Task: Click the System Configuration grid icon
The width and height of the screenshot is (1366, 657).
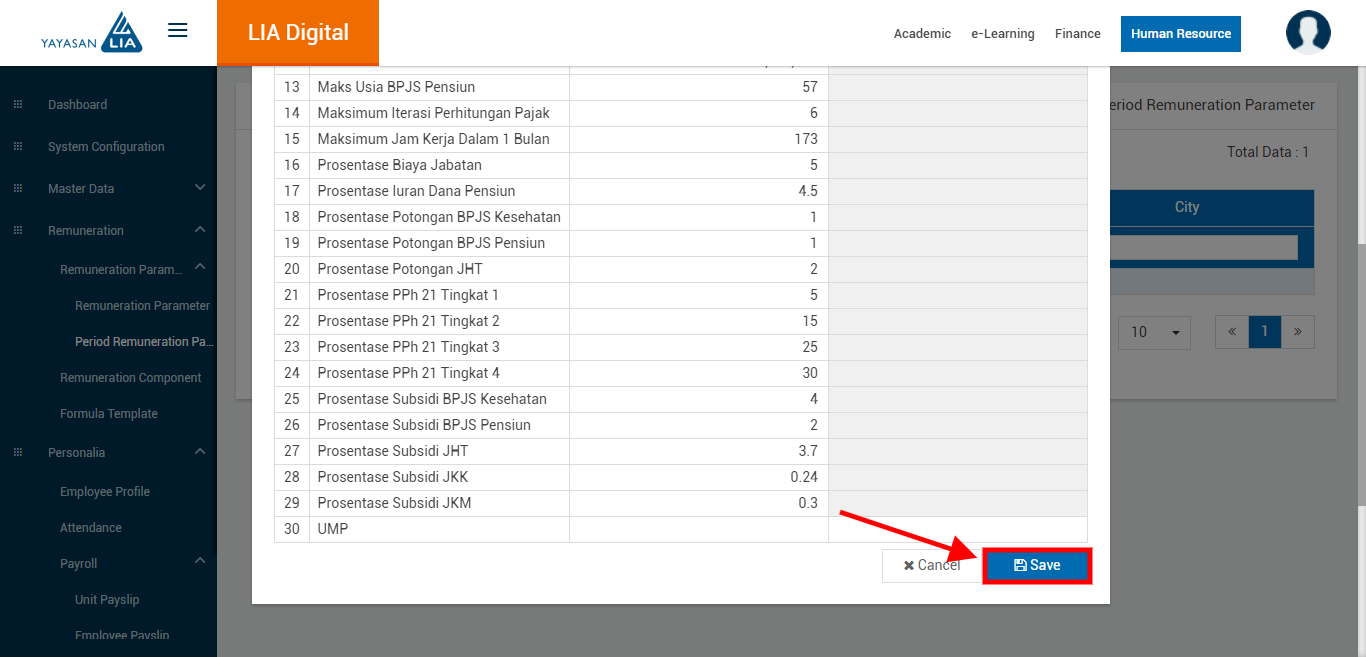Action: pyautogui.click(x=18, y=147)
